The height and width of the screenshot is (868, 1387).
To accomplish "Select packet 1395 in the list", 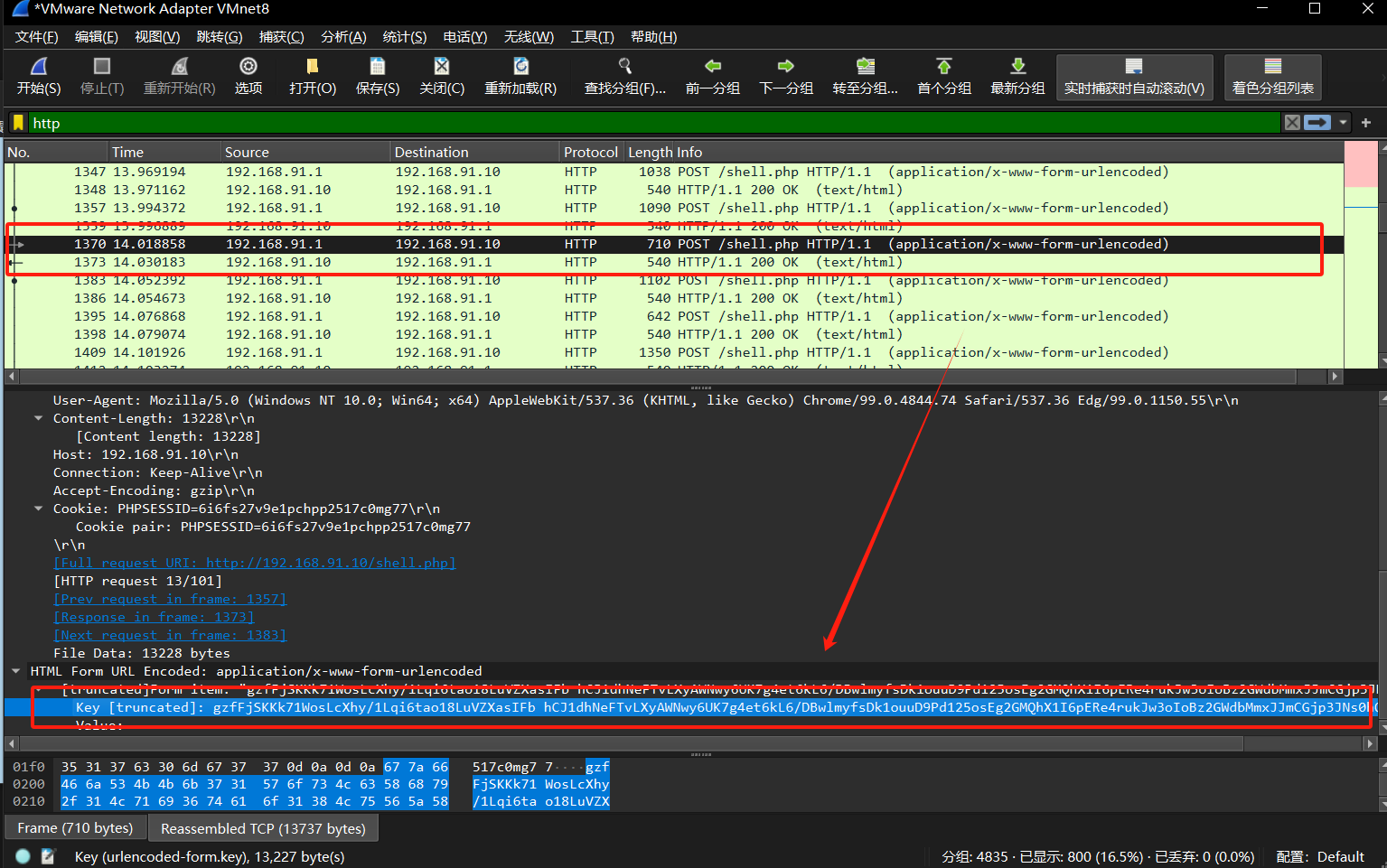I will [674, 316].
